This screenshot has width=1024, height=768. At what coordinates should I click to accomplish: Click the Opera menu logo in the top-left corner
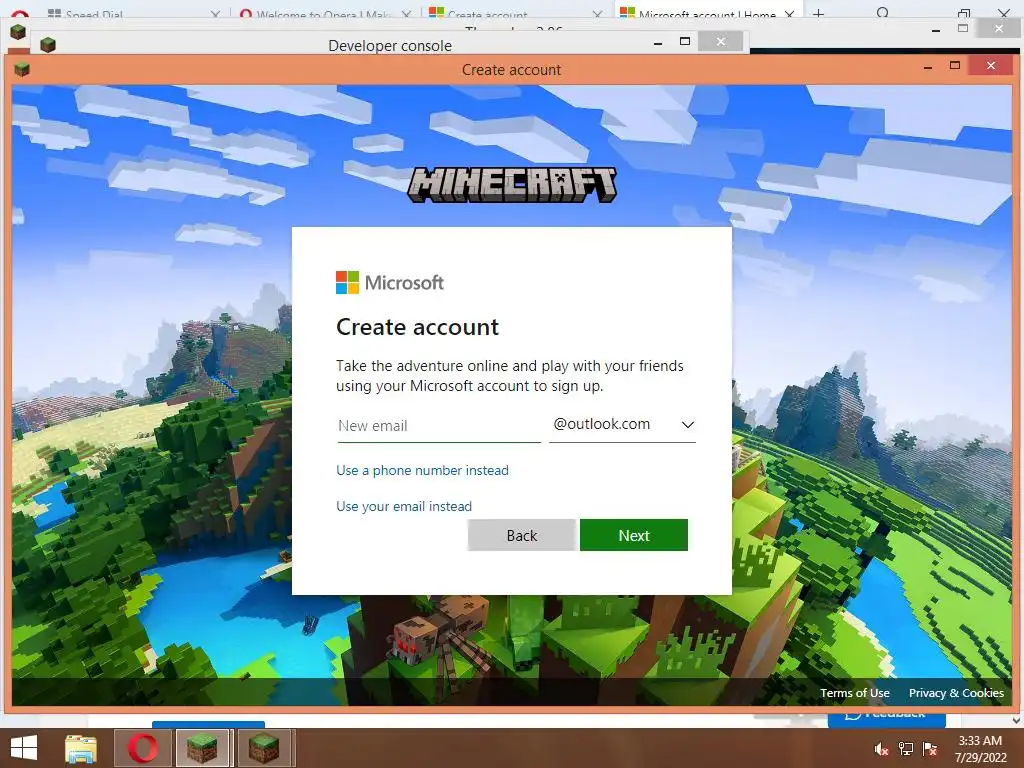click(x=20, y=13)
